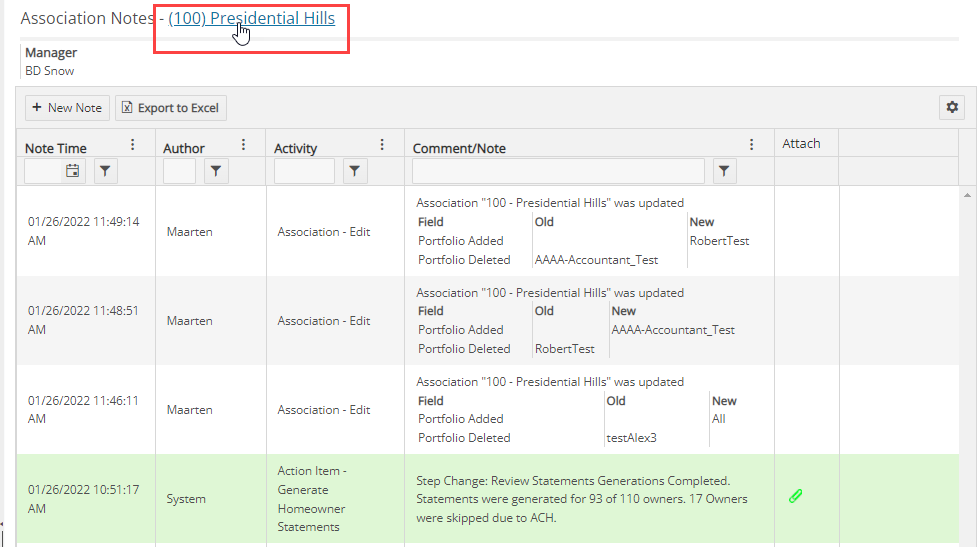This screenshot has width=977, height=547.
Task: Click the Activity filter funnel icon
Action: 355,171
